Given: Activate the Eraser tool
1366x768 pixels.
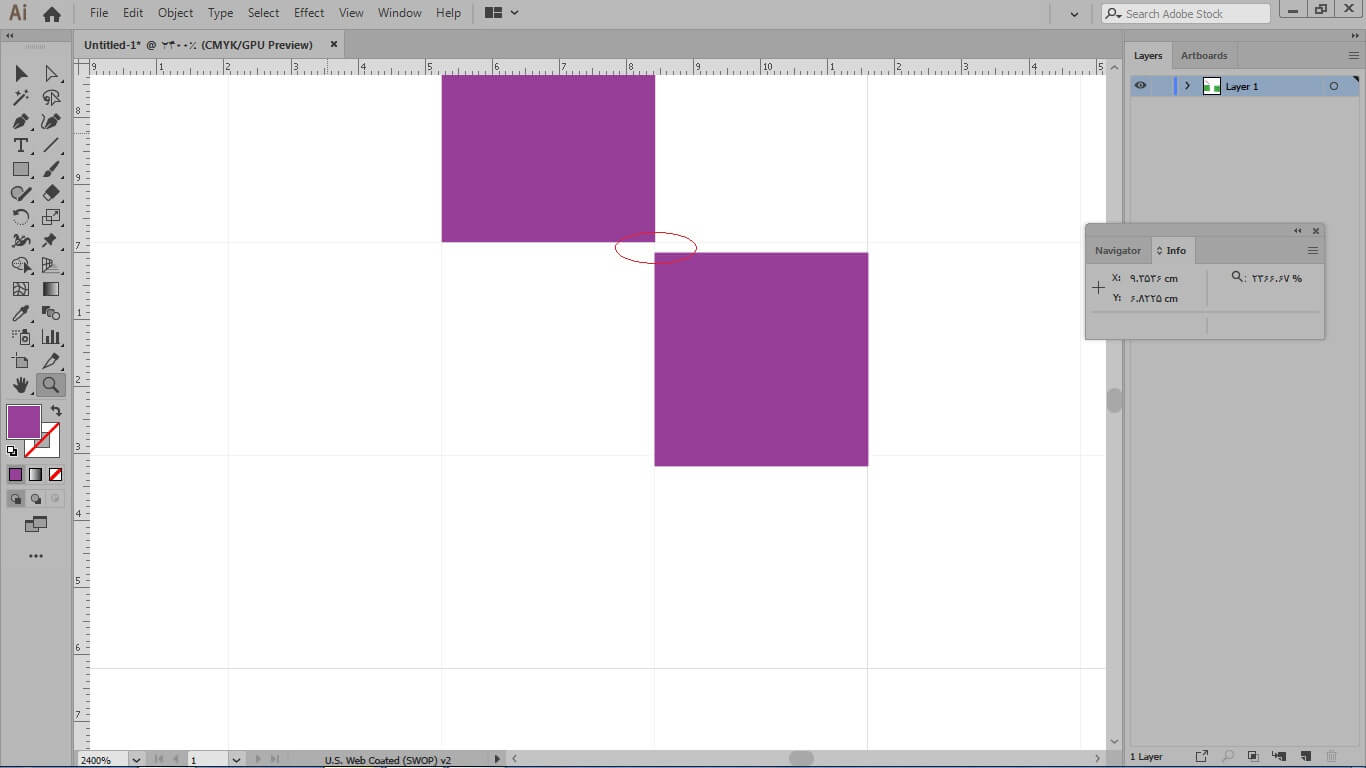Looking at the screenshot, I should [x=51, y=193].
